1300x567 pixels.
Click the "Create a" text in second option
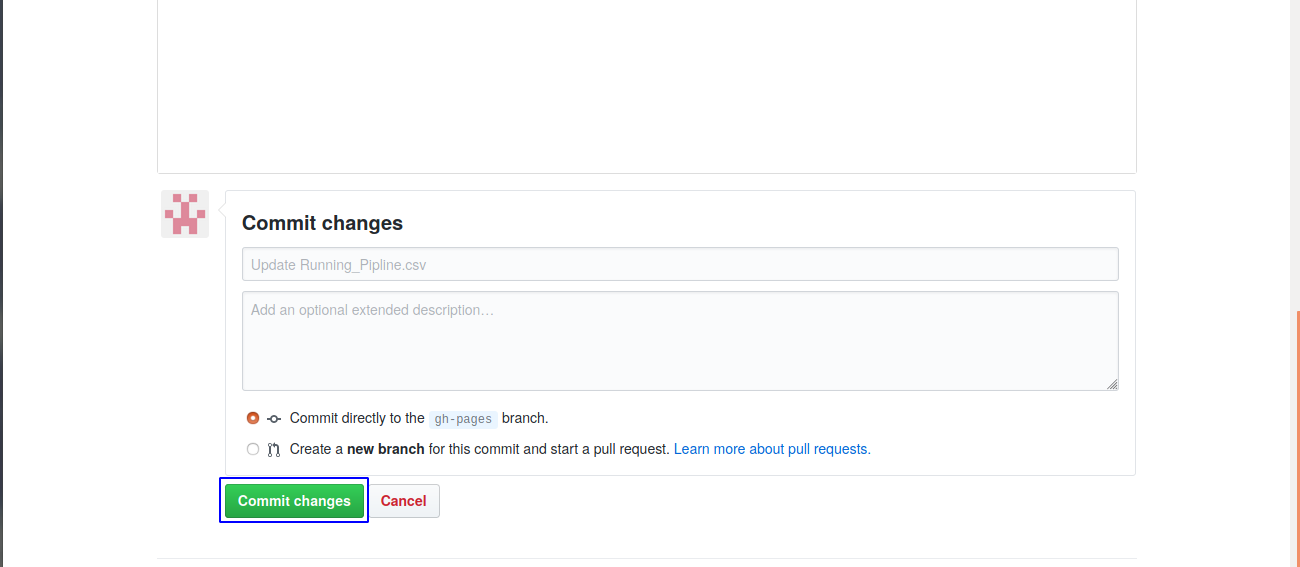pyautogui.click(x=316, y=449)
